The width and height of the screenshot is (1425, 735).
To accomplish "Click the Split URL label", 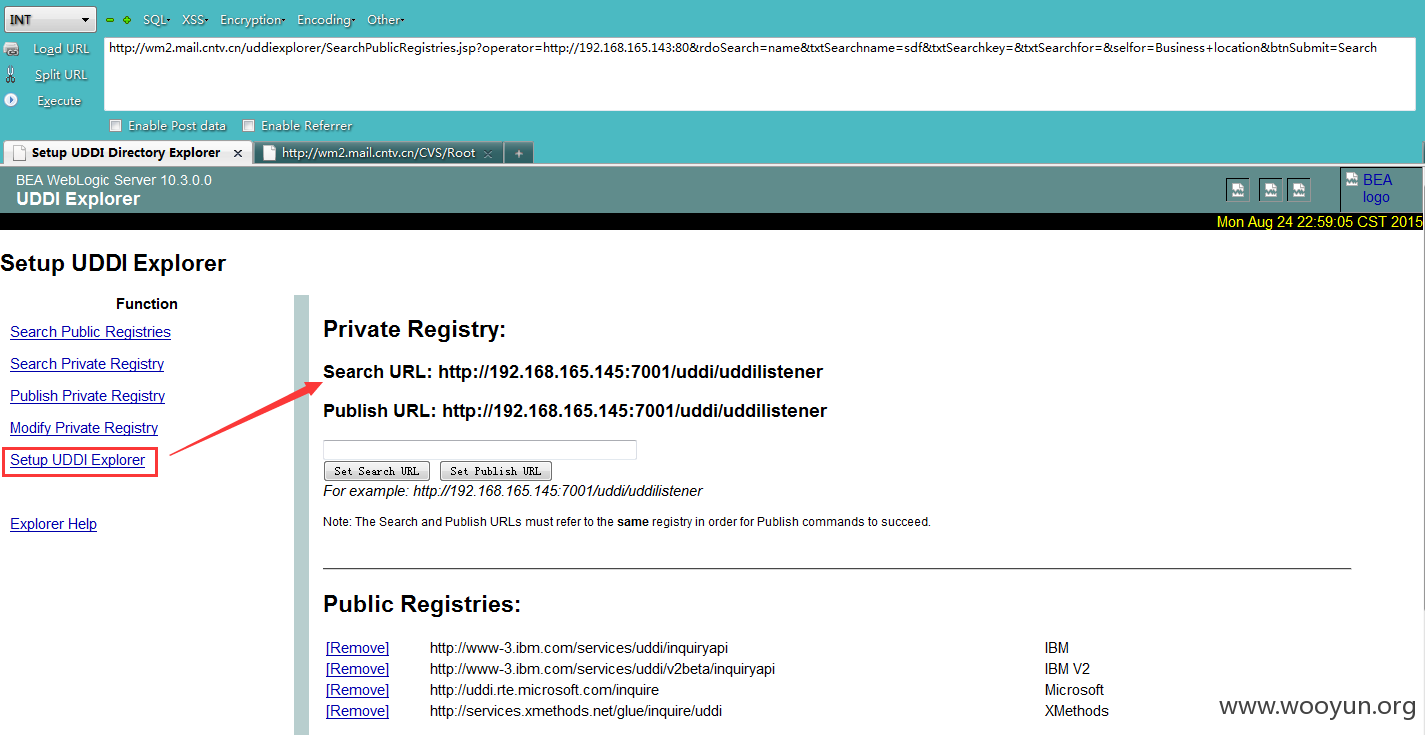I will tap(61, 75).
